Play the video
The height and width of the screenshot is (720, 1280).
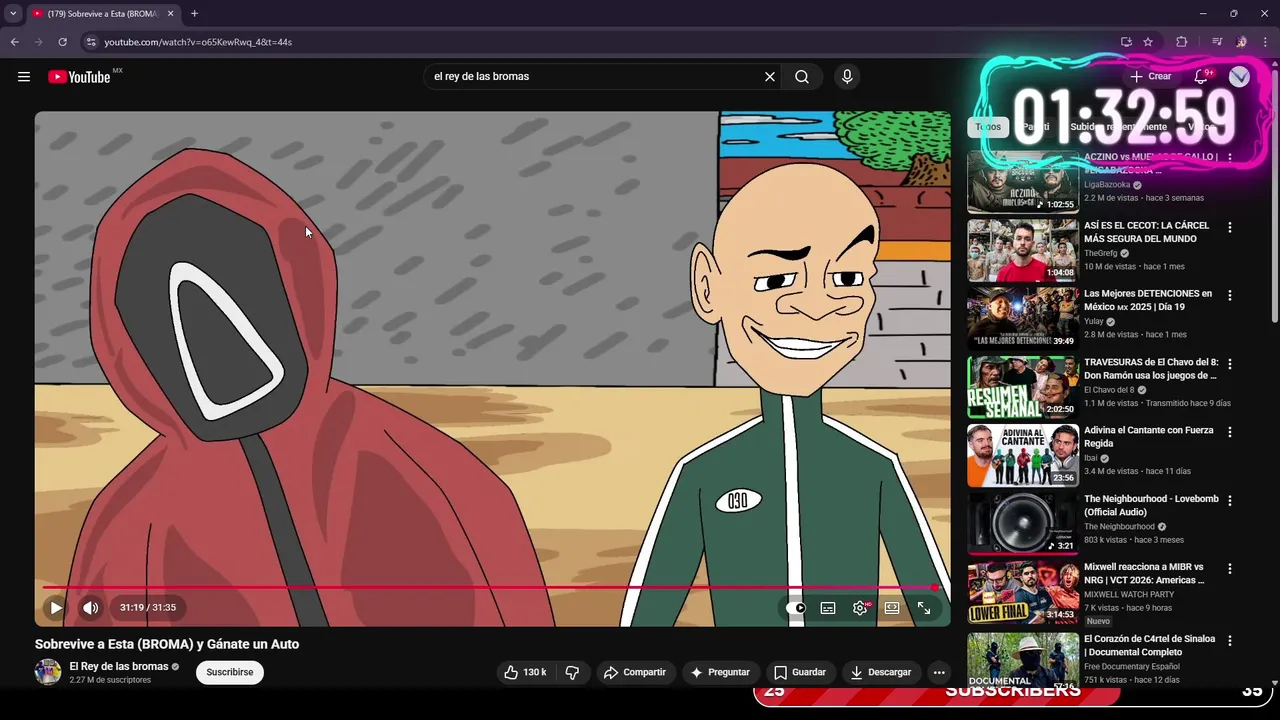pos(56,607)
